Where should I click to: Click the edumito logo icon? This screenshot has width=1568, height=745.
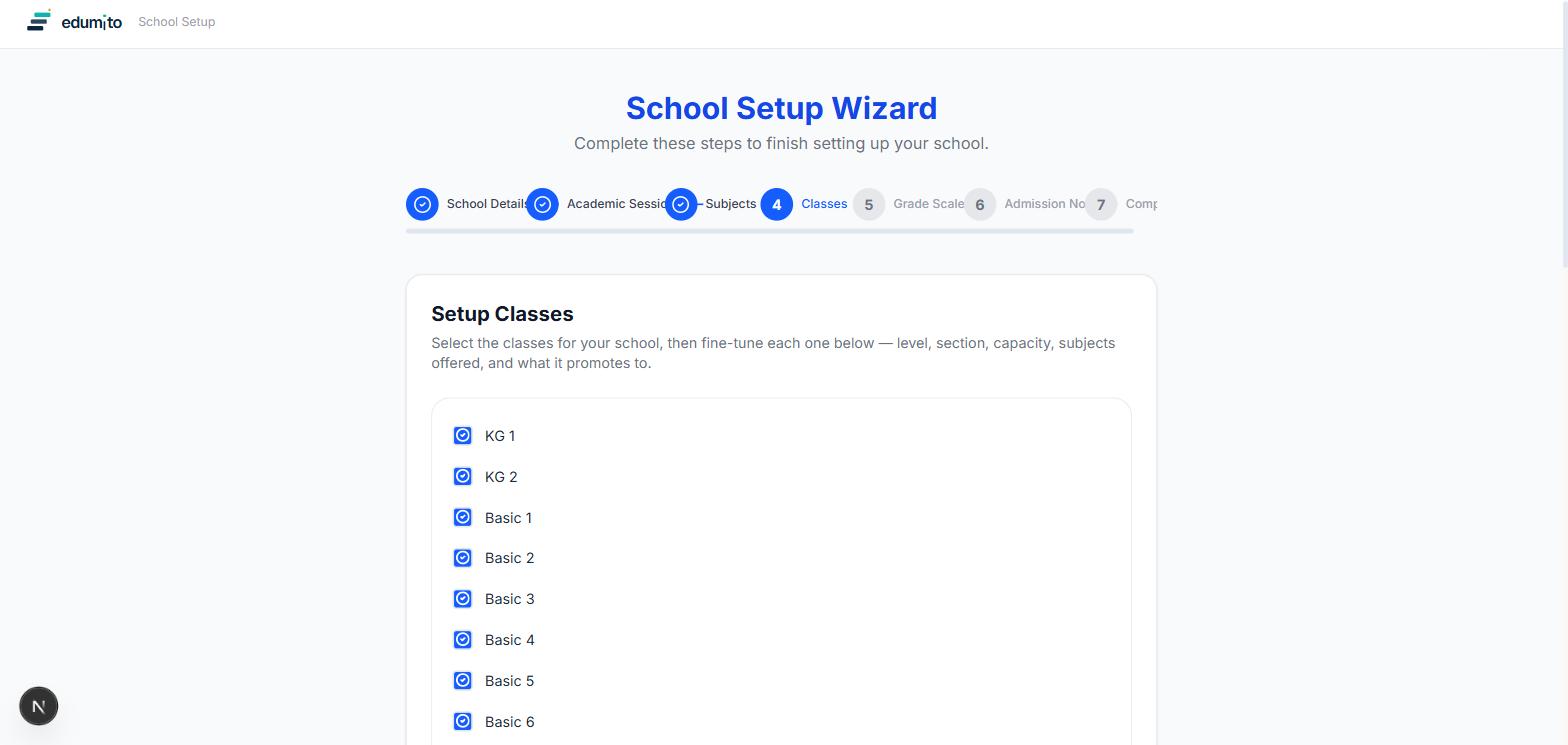[x=39, y=20]
